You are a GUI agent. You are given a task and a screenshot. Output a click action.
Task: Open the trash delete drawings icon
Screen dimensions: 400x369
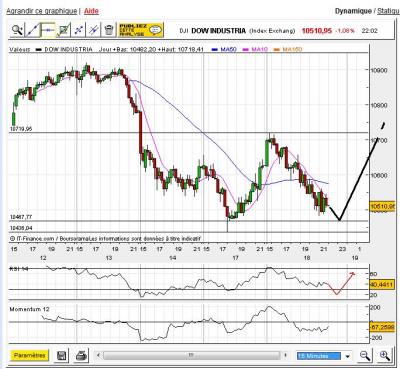point(109,30)
